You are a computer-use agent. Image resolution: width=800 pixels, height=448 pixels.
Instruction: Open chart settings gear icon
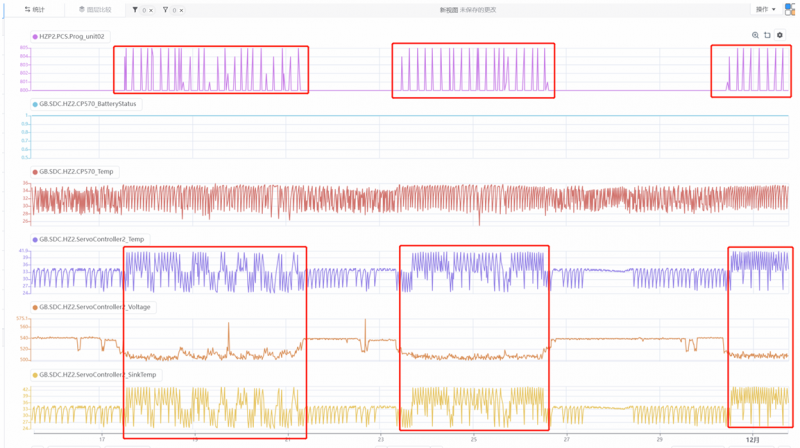(x=780, y=35)
